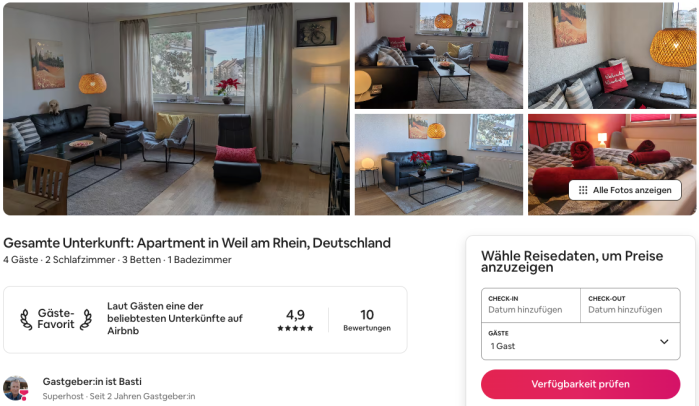699x406 pixels.
Task: Open the top middle photo with the coffee table
Action: click(439, 56)
